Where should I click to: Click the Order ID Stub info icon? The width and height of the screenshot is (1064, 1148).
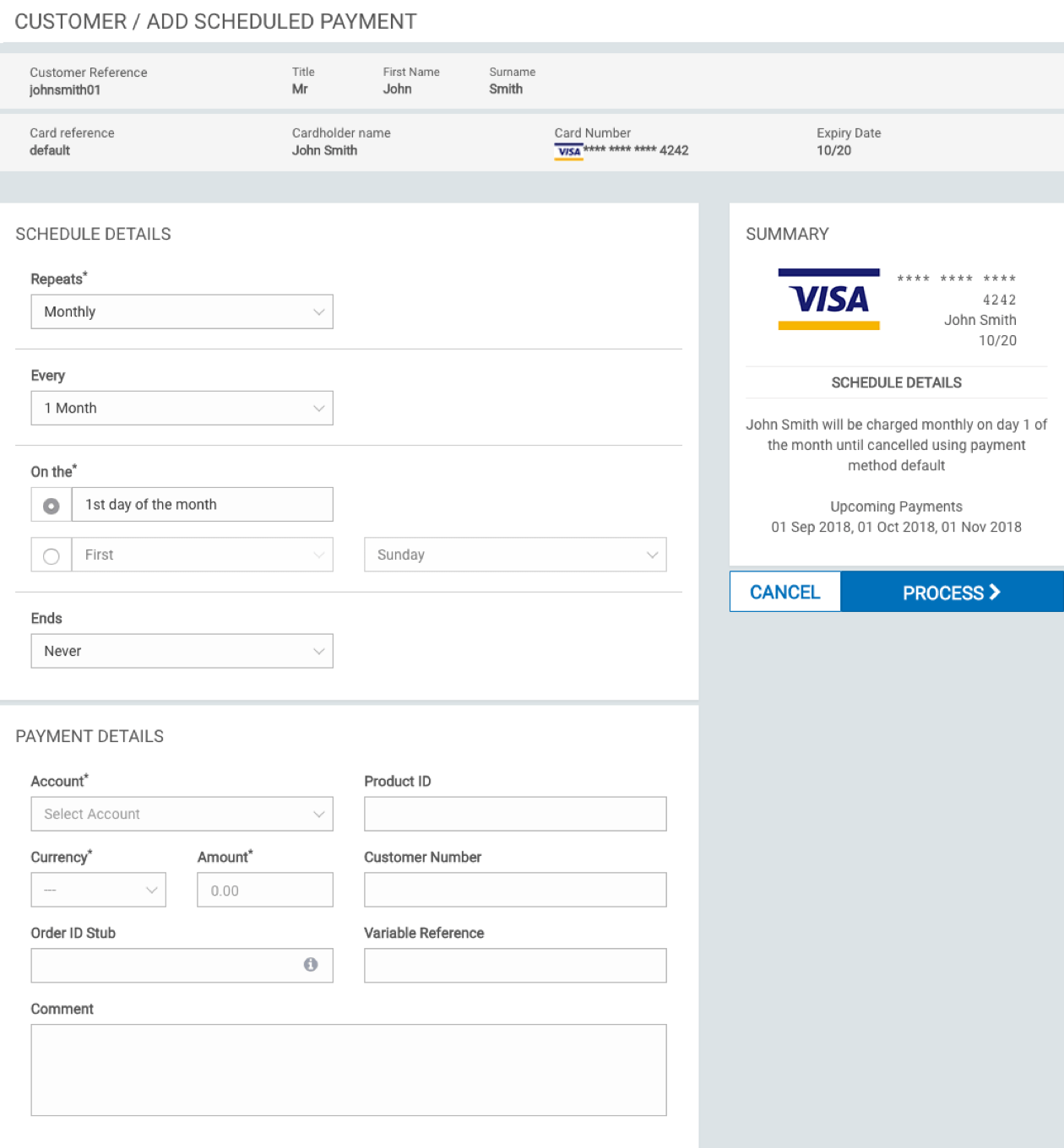click(311, 964)
